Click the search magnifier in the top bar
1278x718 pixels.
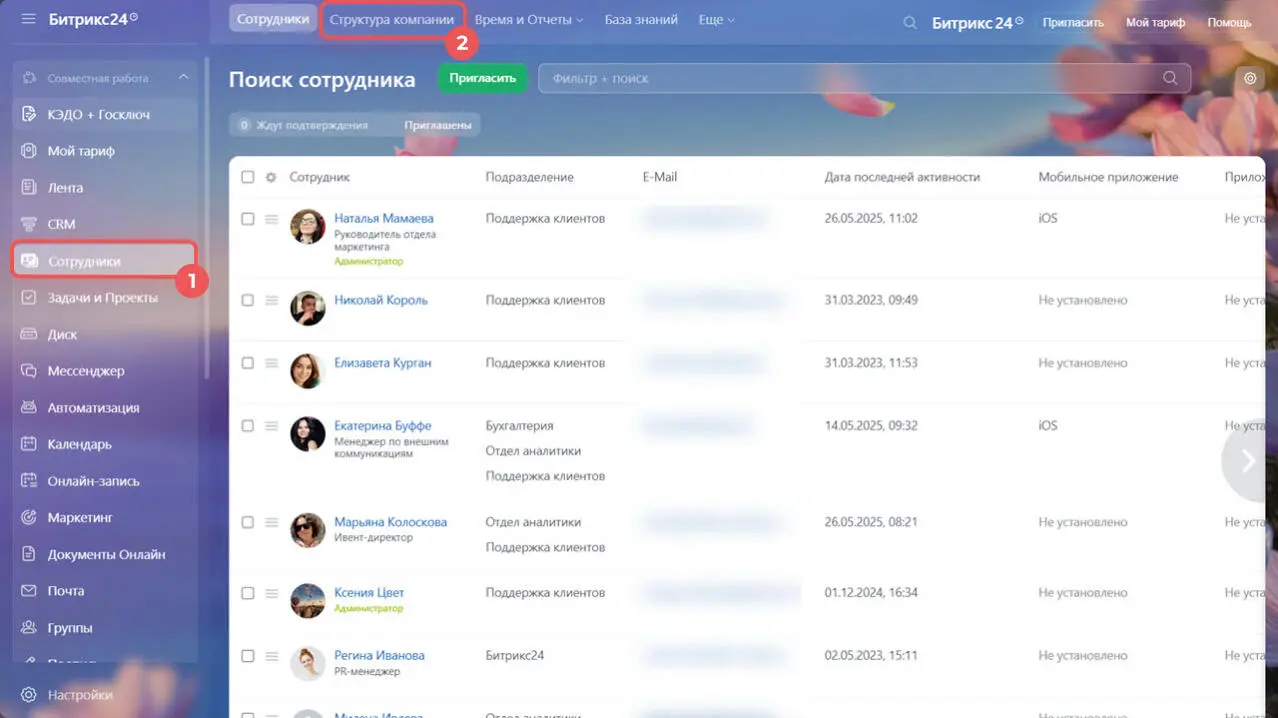pyautogui.click(x=908, y=21)
